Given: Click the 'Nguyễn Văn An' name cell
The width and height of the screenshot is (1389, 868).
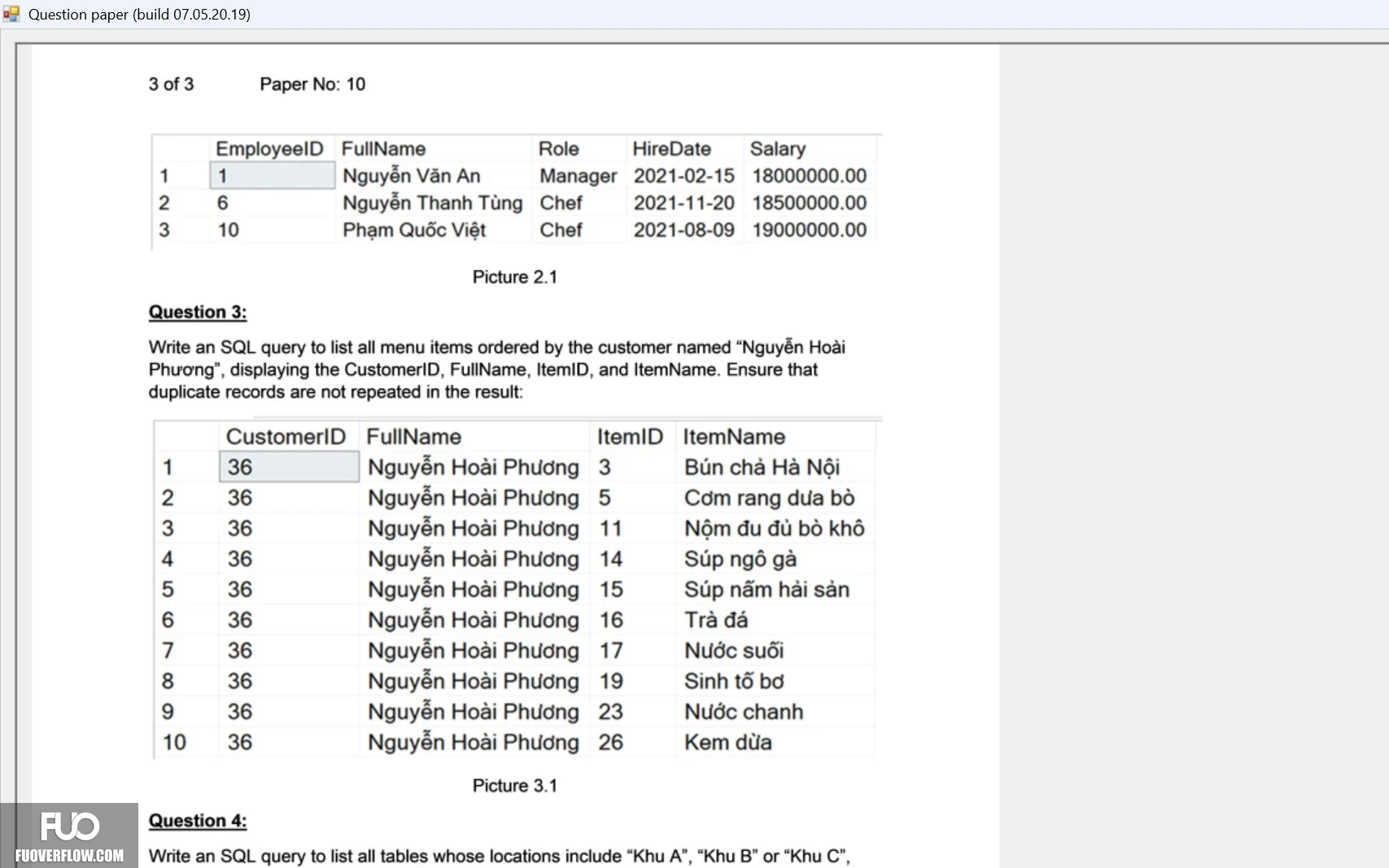Looking at the screenshot, I should click(x=412, y=176).
